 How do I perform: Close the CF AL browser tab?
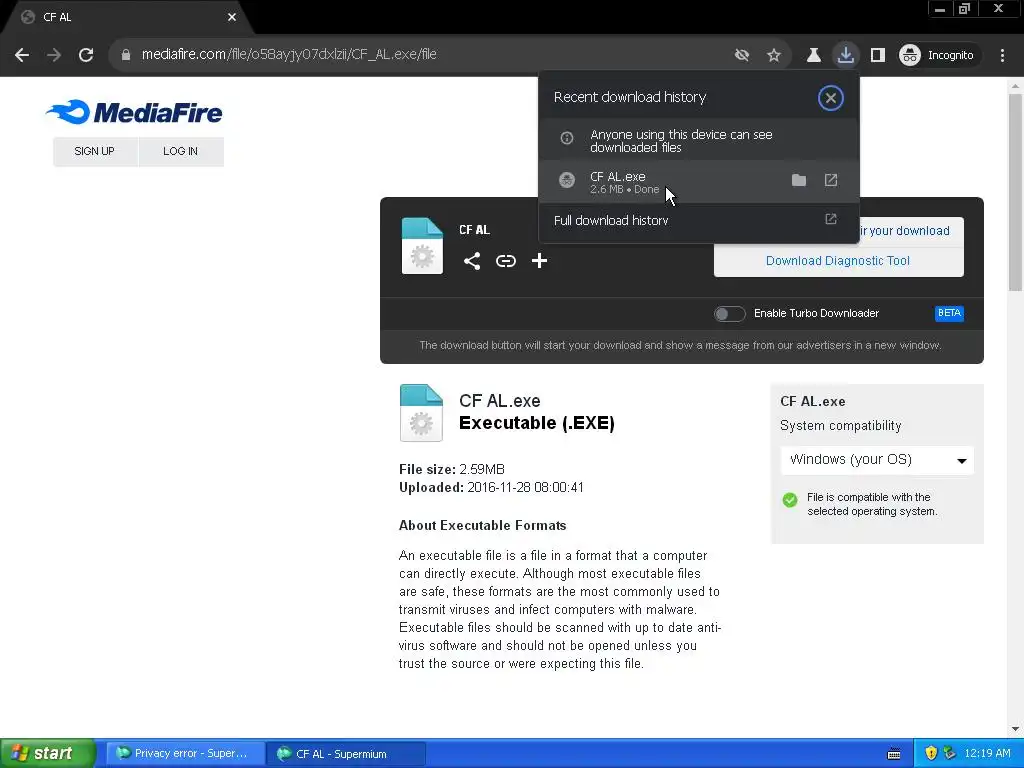click(x=232, y=17)
